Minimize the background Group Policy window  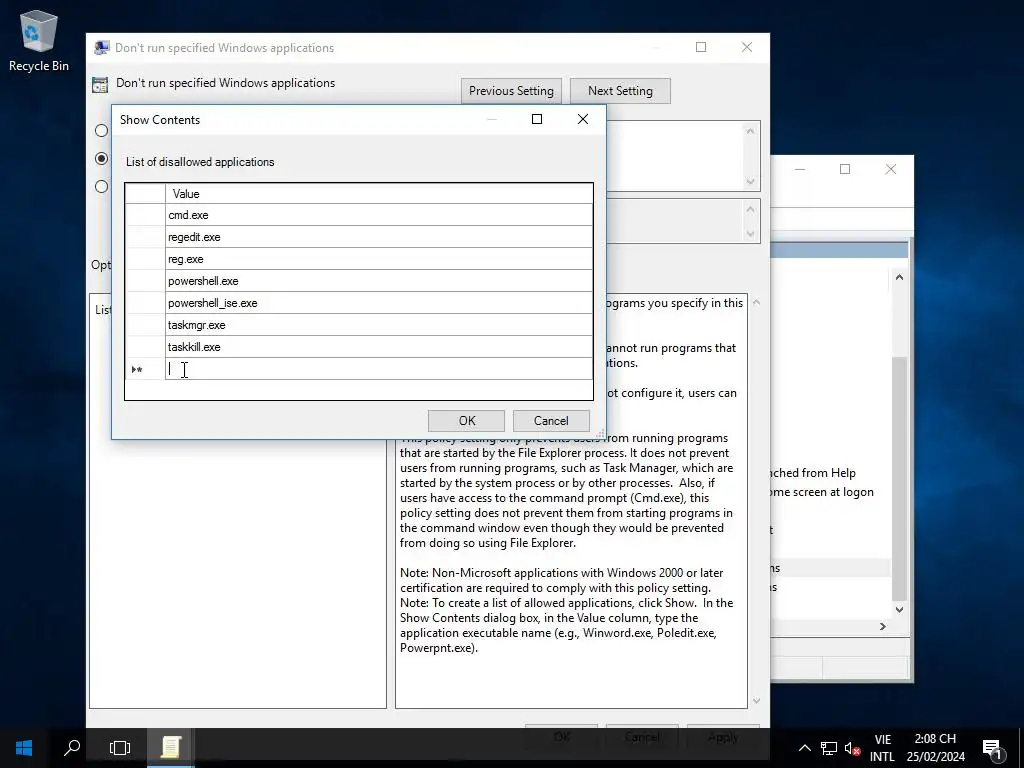(800, 169)
